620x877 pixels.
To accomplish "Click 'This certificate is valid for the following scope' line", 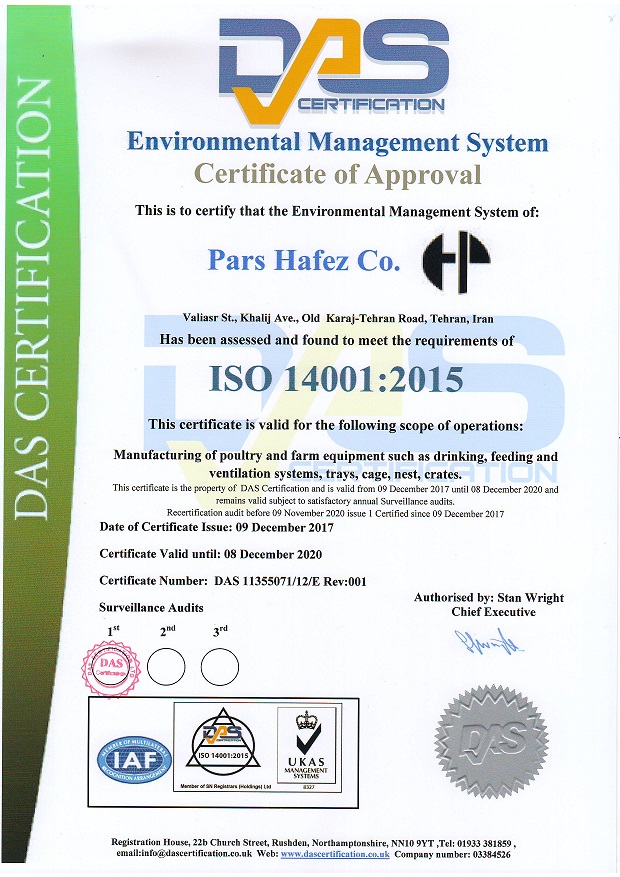I will pyautogui.click(x=336, y=425).
